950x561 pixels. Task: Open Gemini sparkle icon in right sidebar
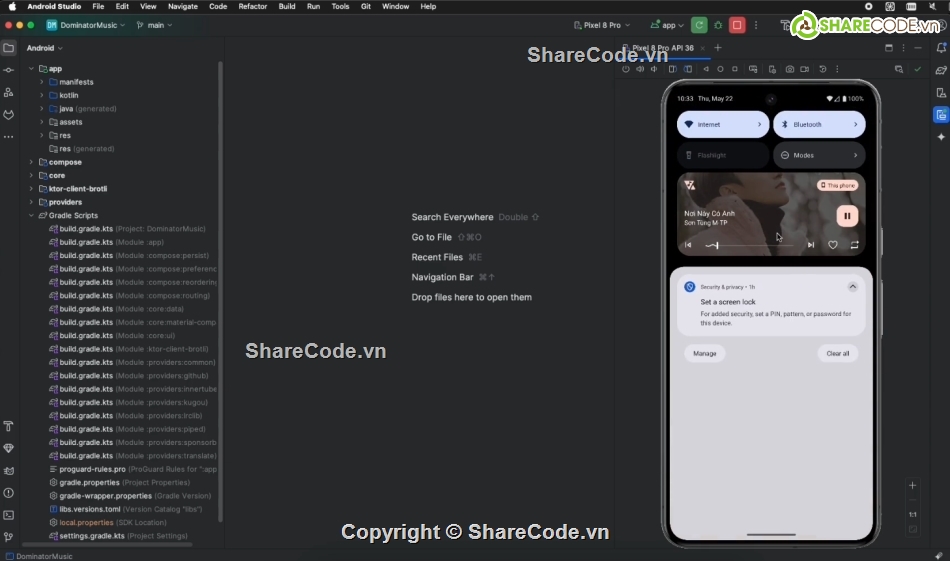941,137
